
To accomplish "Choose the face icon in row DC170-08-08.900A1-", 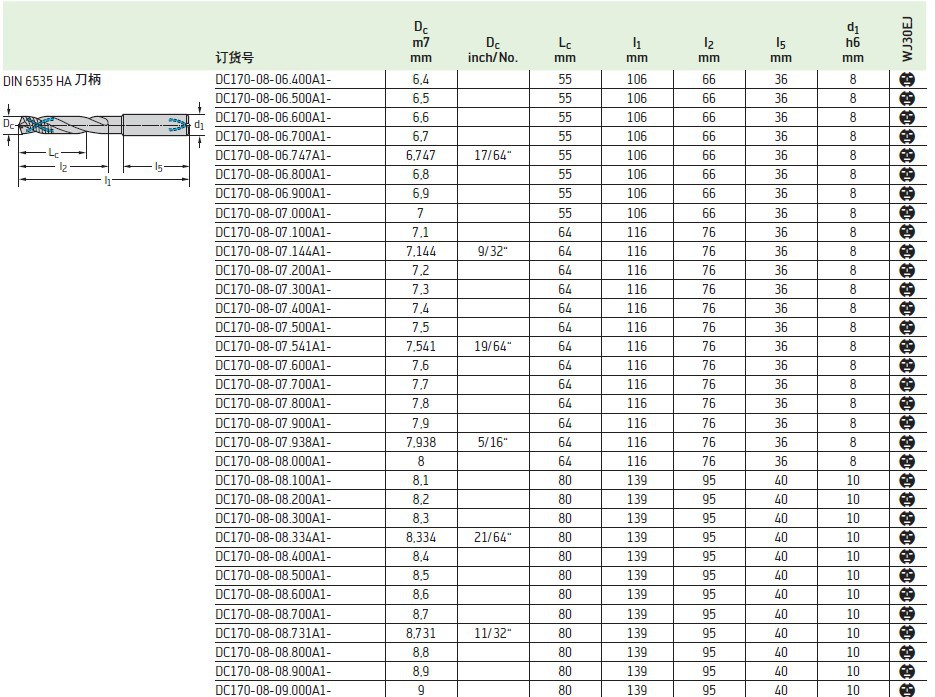I will (x=906, y=671).
